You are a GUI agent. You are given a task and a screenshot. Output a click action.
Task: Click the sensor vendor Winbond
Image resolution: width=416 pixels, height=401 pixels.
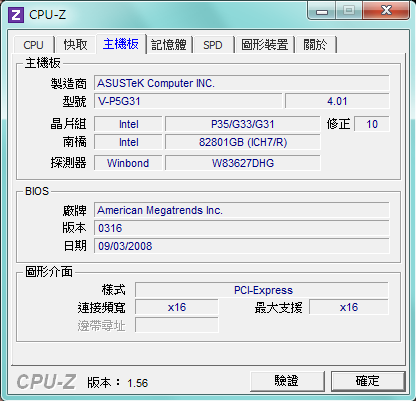(128, 163)
